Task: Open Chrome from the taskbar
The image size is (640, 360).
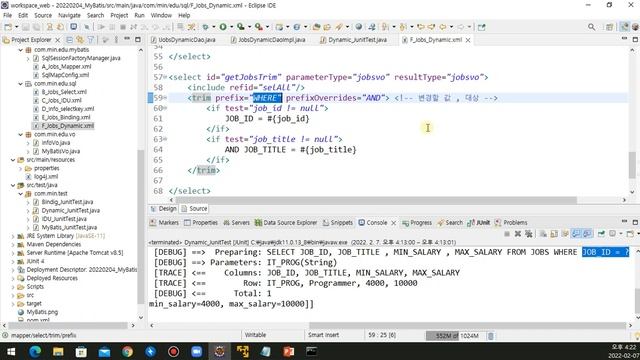Action: point(127,351)
